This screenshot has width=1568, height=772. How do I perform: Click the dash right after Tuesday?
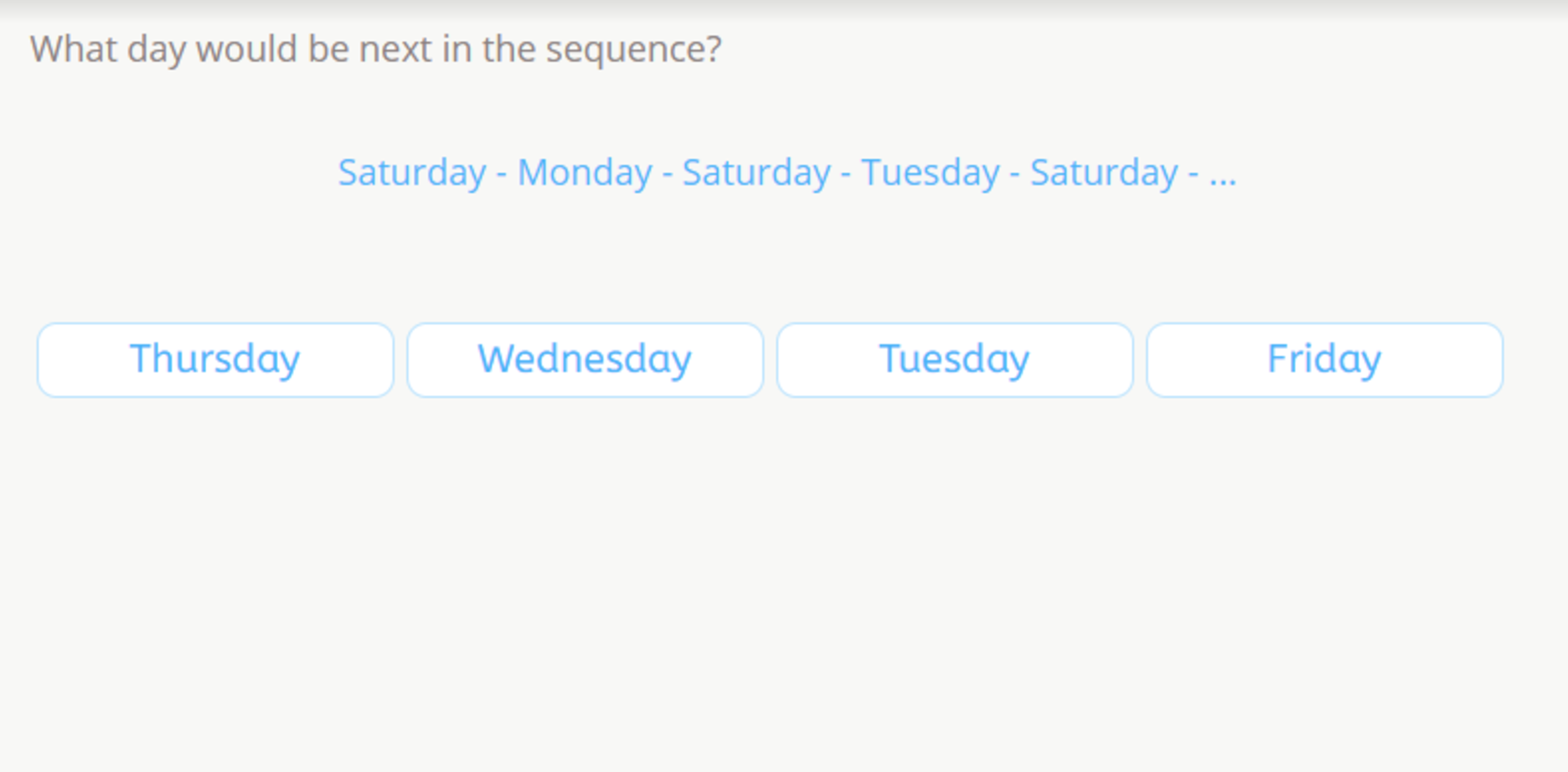click(1014, 173)
